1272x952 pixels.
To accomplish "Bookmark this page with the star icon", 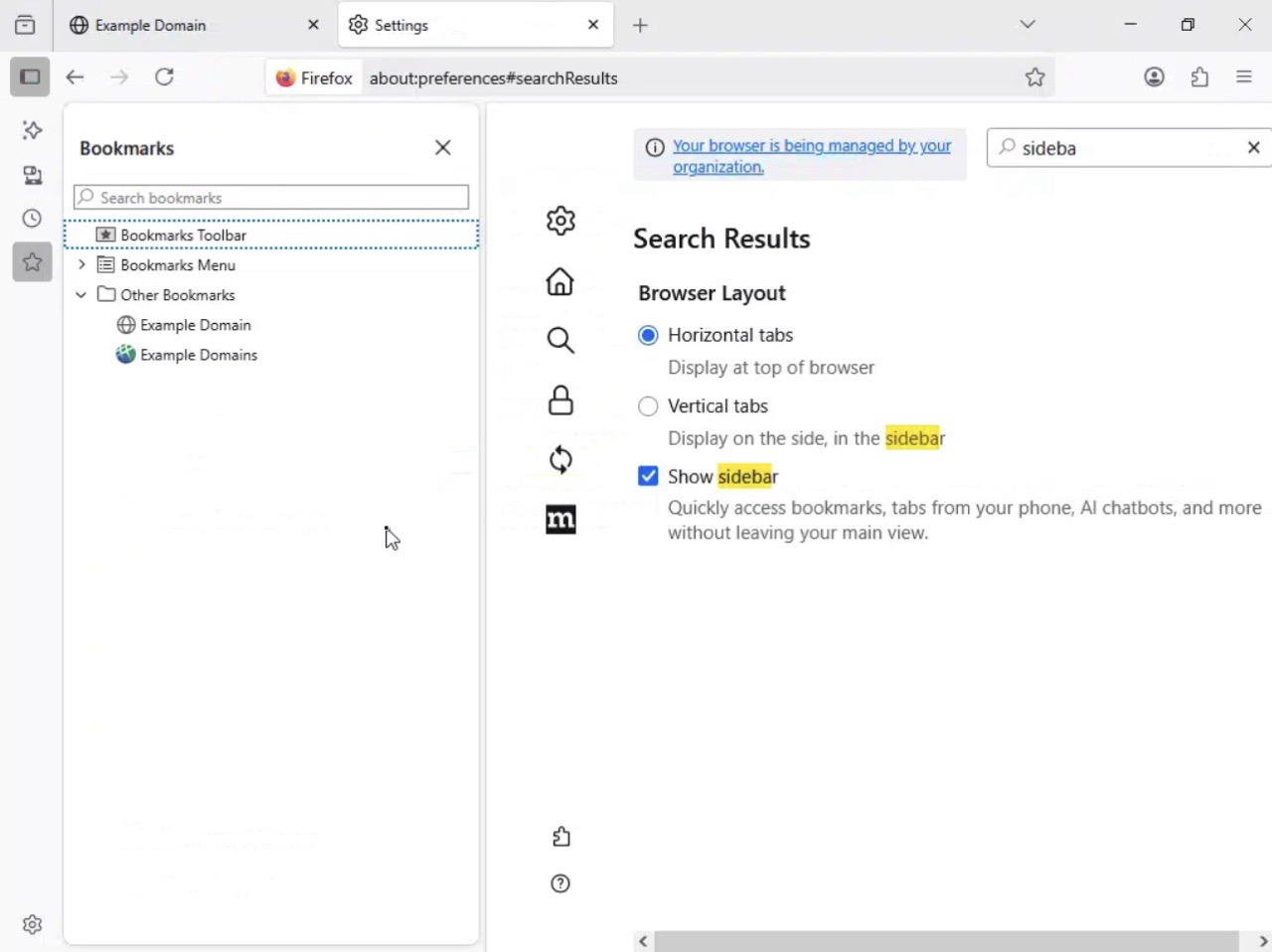I will click(1034, 78).
